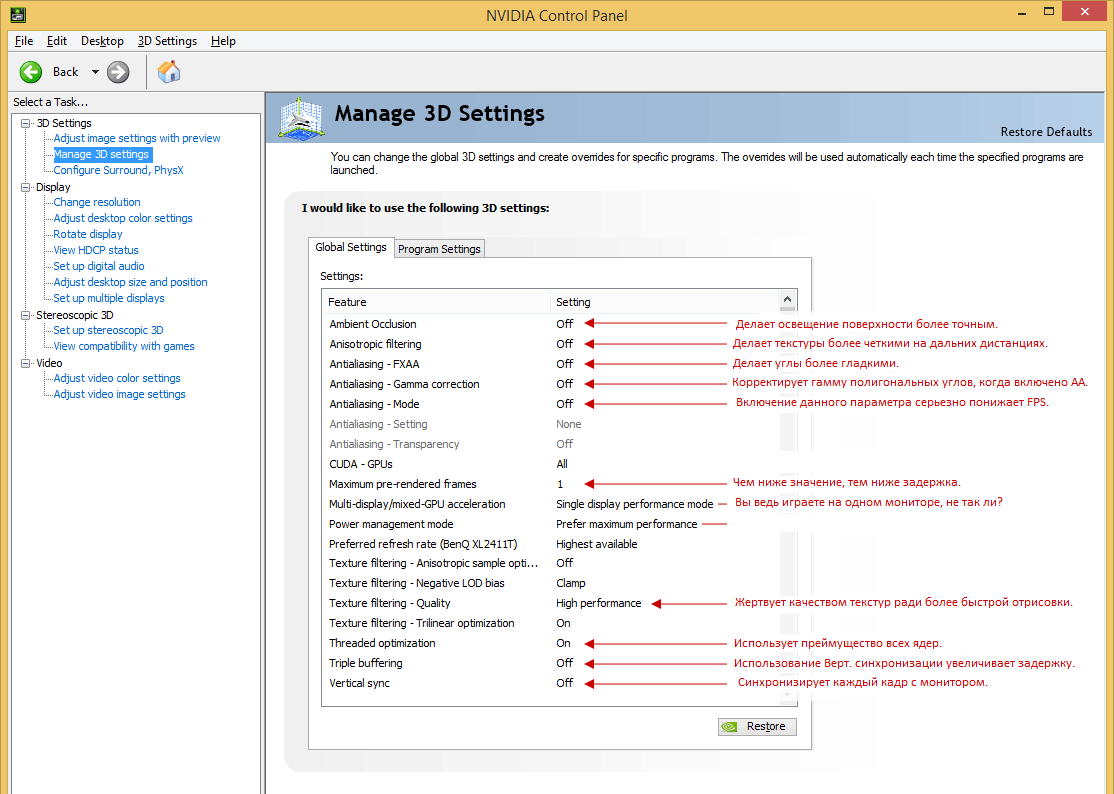Select the Triple buffering row

coord(551,663)
